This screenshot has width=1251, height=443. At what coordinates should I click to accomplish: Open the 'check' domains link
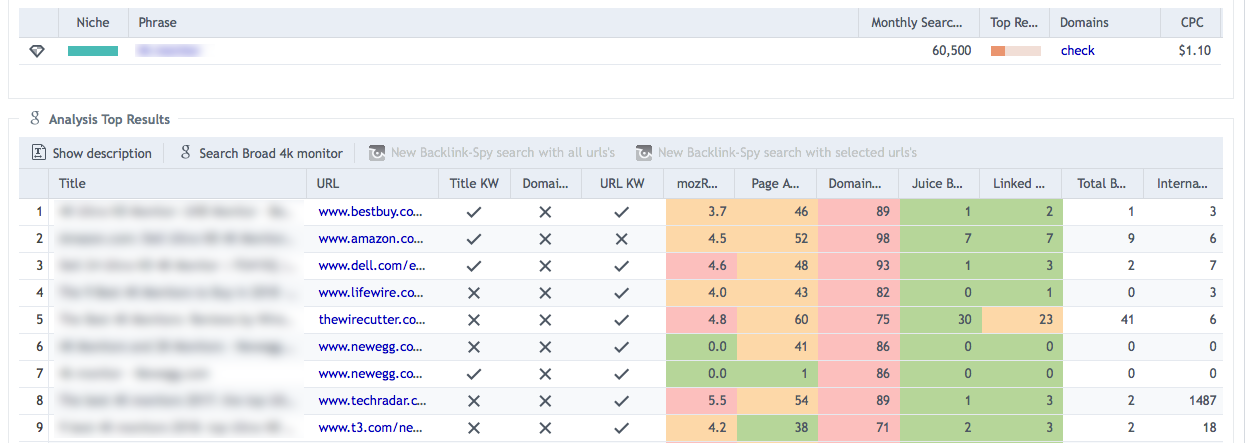tap(1077, 51)
